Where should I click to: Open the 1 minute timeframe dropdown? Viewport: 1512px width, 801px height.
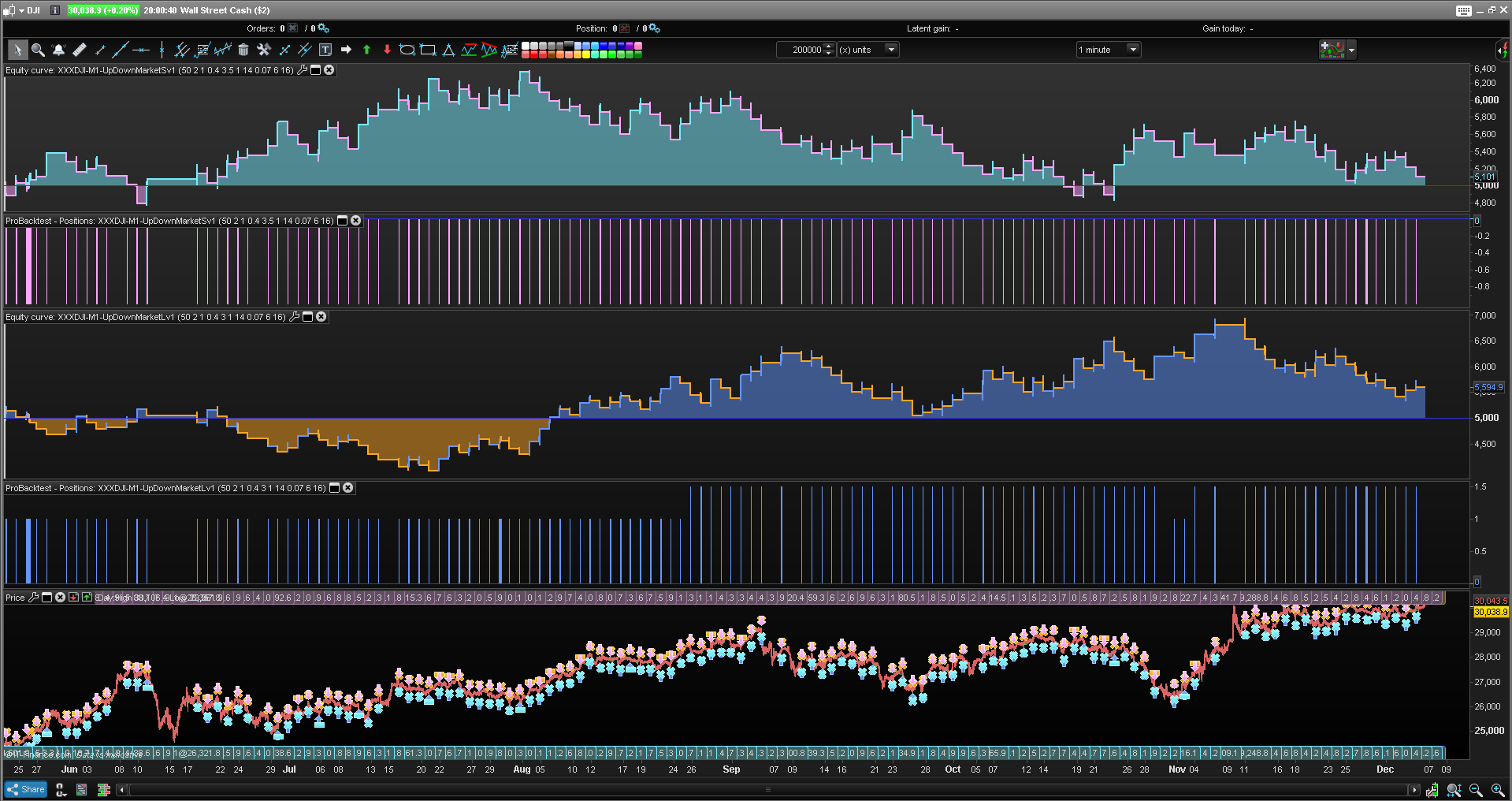tap(1132, 50)
